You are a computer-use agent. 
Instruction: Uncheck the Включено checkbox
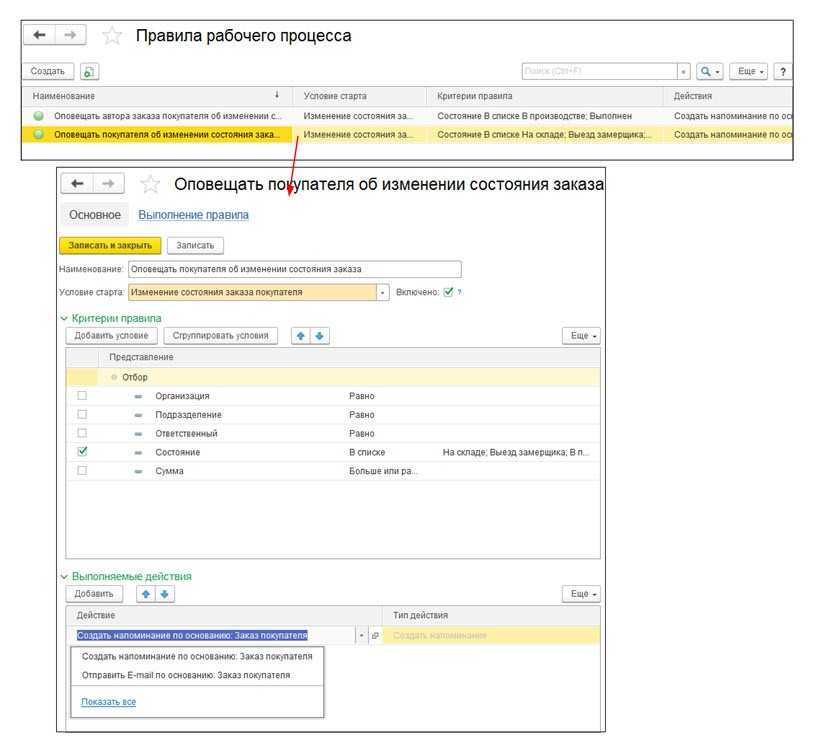[448, 292]
